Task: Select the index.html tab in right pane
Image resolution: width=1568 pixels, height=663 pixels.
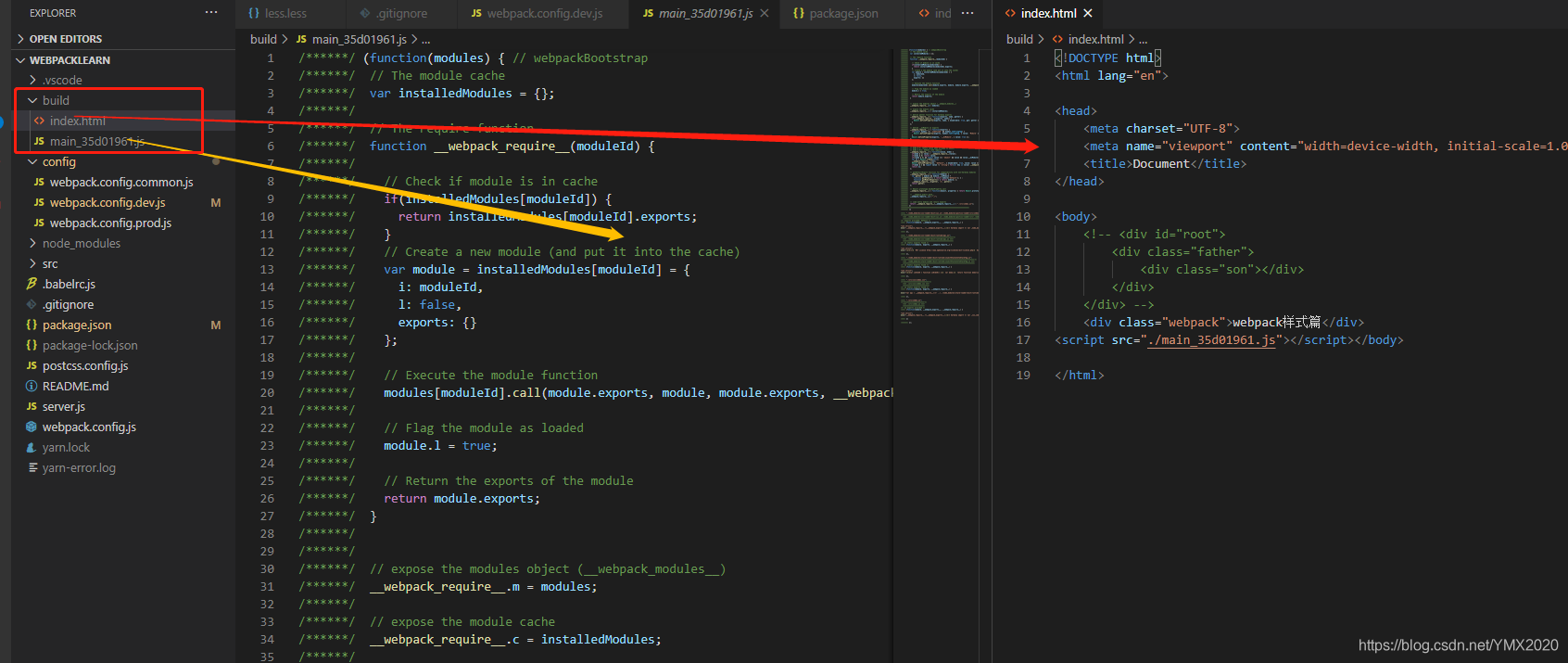Action: [1048, 13]
